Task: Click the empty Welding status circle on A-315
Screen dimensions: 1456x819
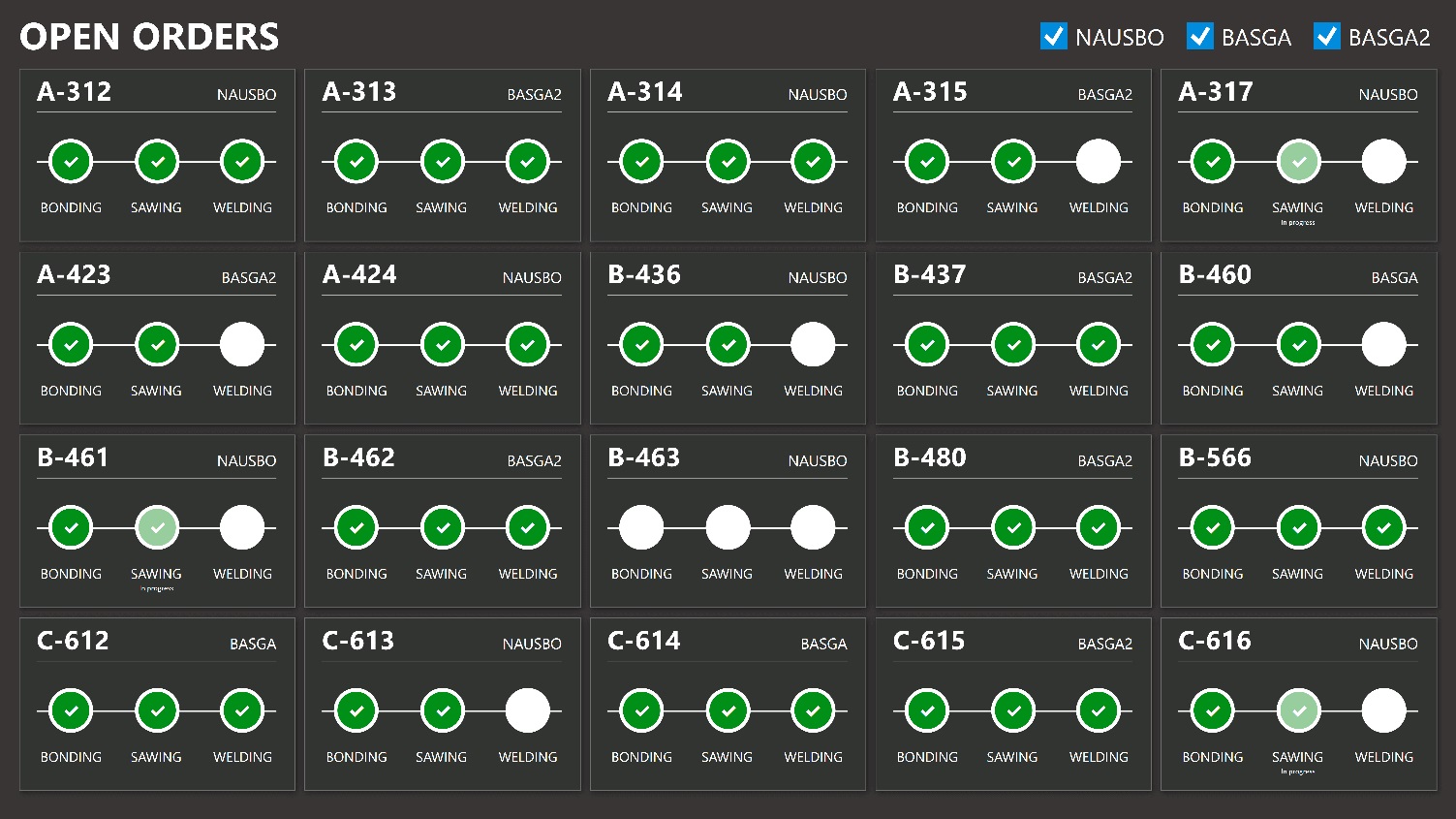Action: tap(1098, 162)
